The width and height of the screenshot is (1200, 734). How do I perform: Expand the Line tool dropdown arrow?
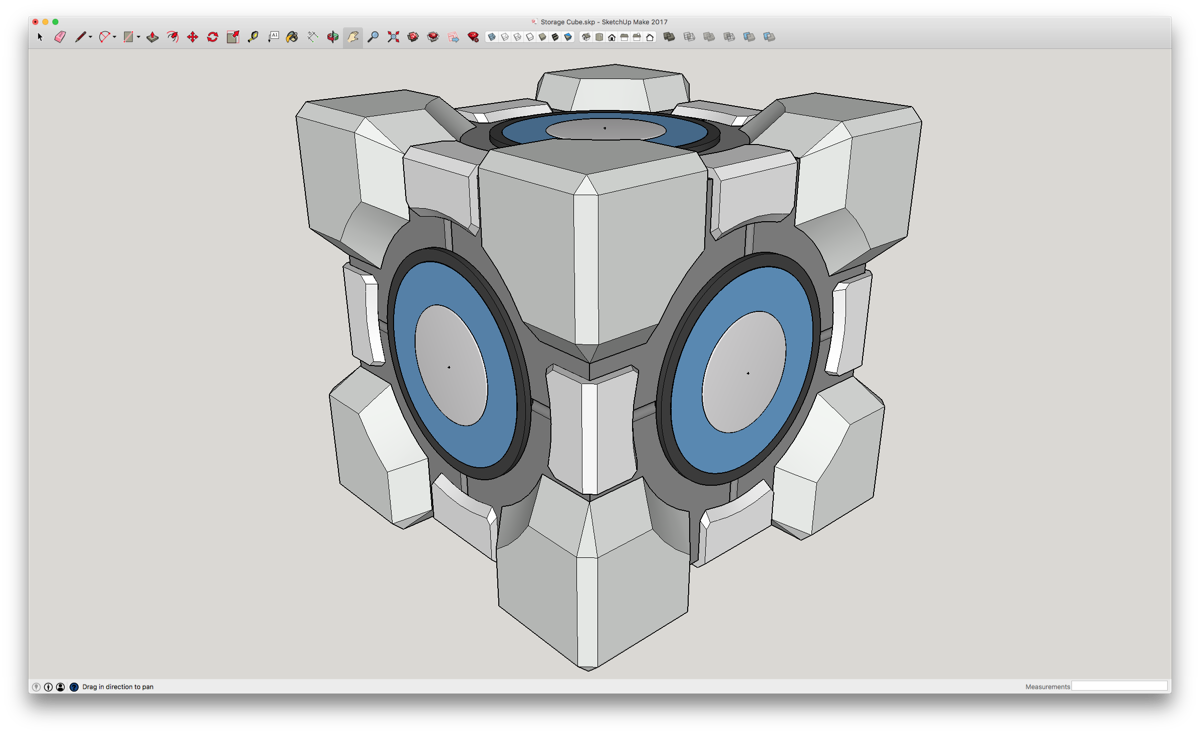coord(90,37)
